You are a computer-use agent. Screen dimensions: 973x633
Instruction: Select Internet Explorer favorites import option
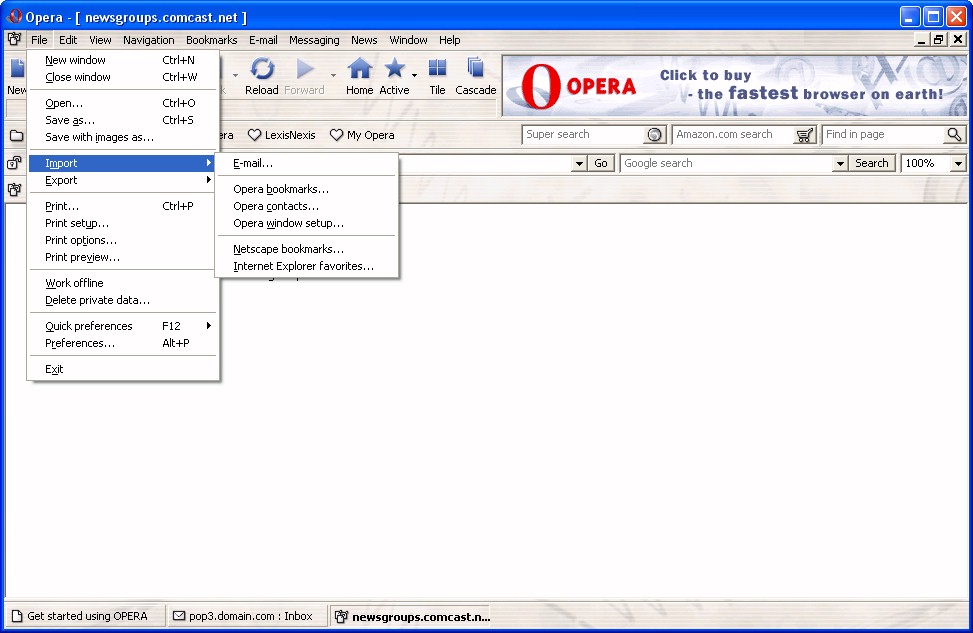pos(303,266)
